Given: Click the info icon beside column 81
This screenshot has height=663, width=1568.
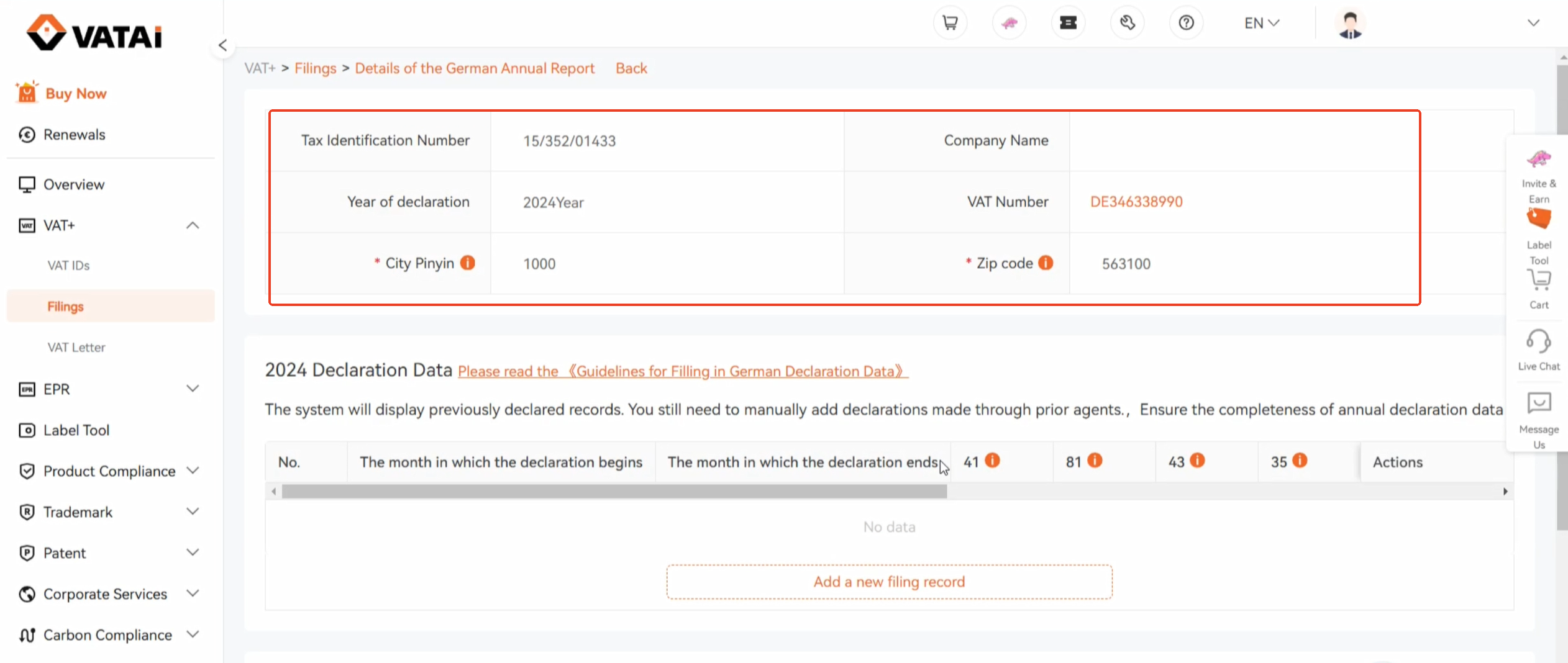Looking at the screenshot, I should [x=1095, y=460].
